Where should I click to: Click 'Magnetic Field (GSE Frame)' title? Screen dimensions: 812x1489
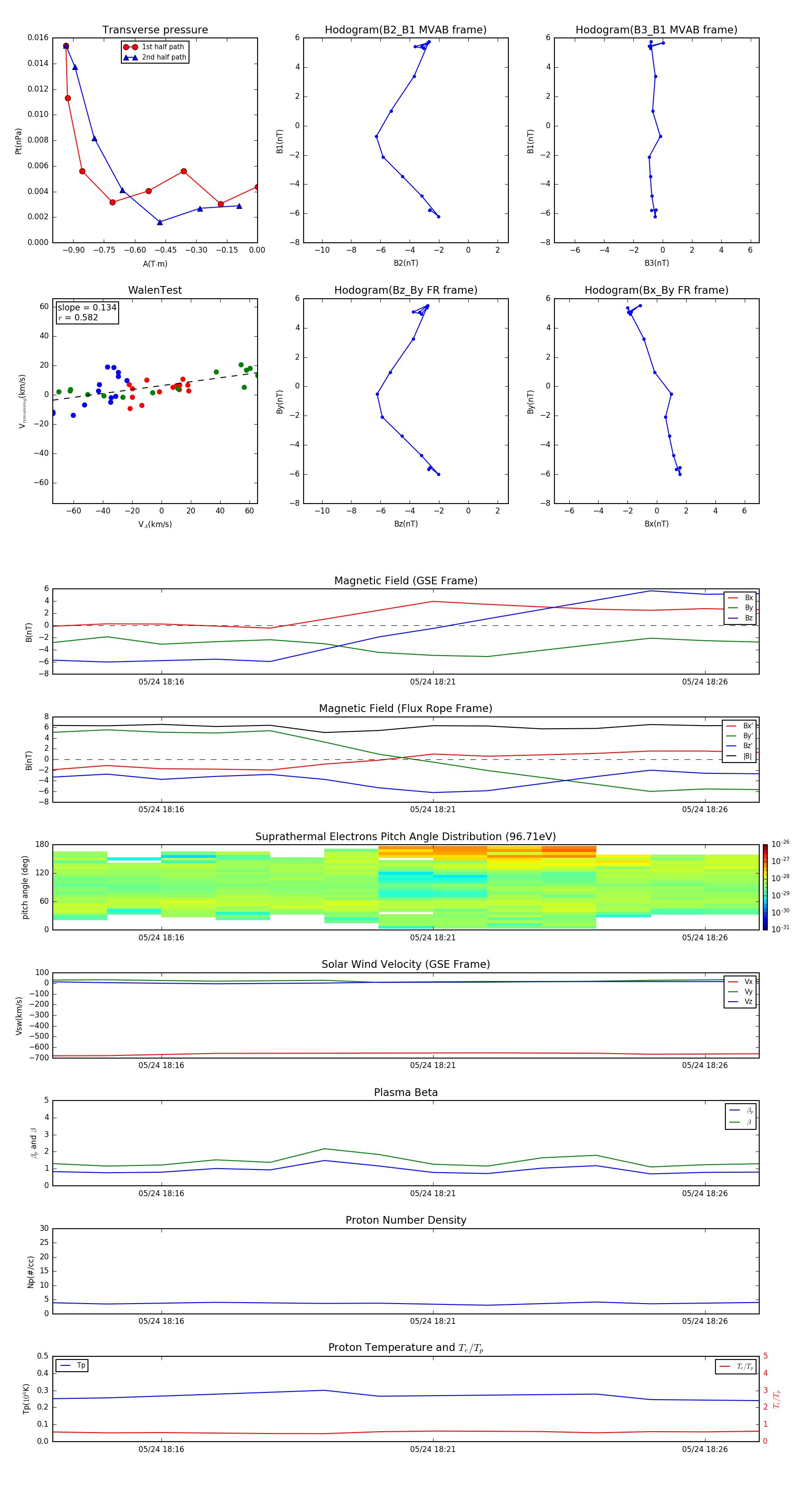406,580
